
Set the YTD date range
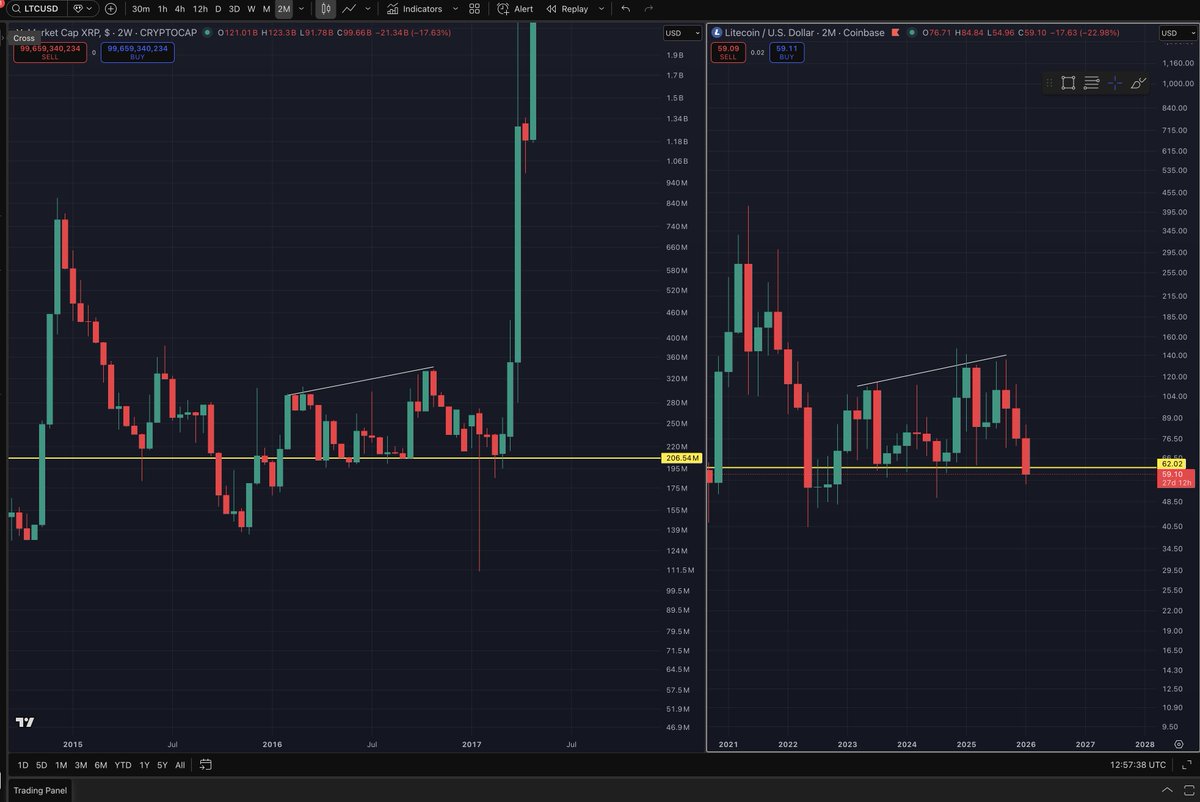[123, 765]
